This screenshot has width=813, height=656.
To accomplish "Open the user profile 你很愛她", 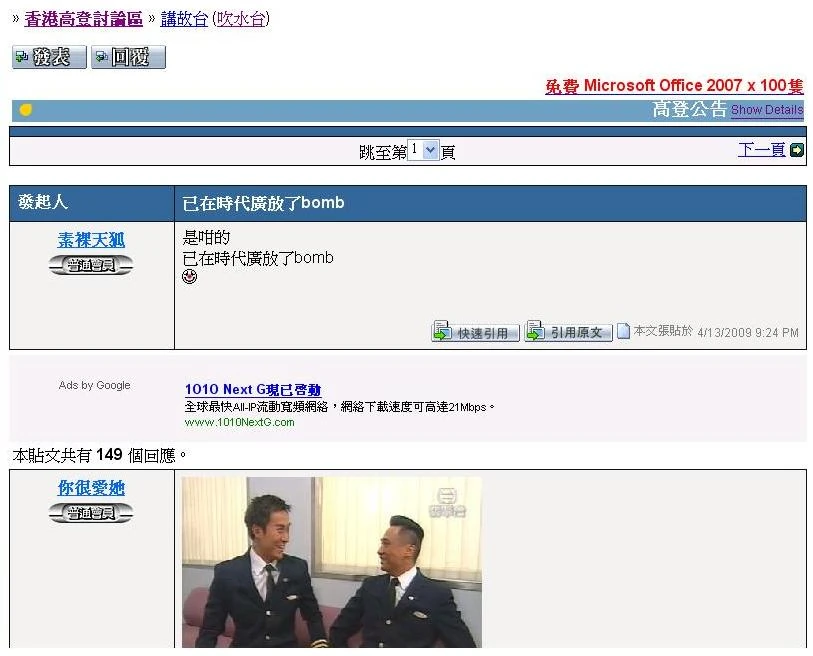I will (x=91, y=488).
